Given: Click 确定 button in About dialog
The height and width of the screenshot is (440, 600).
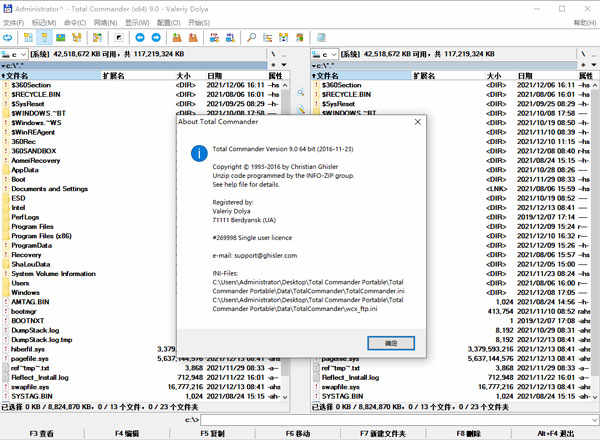Looking at the screenshot, I should (x=391, y=343).
